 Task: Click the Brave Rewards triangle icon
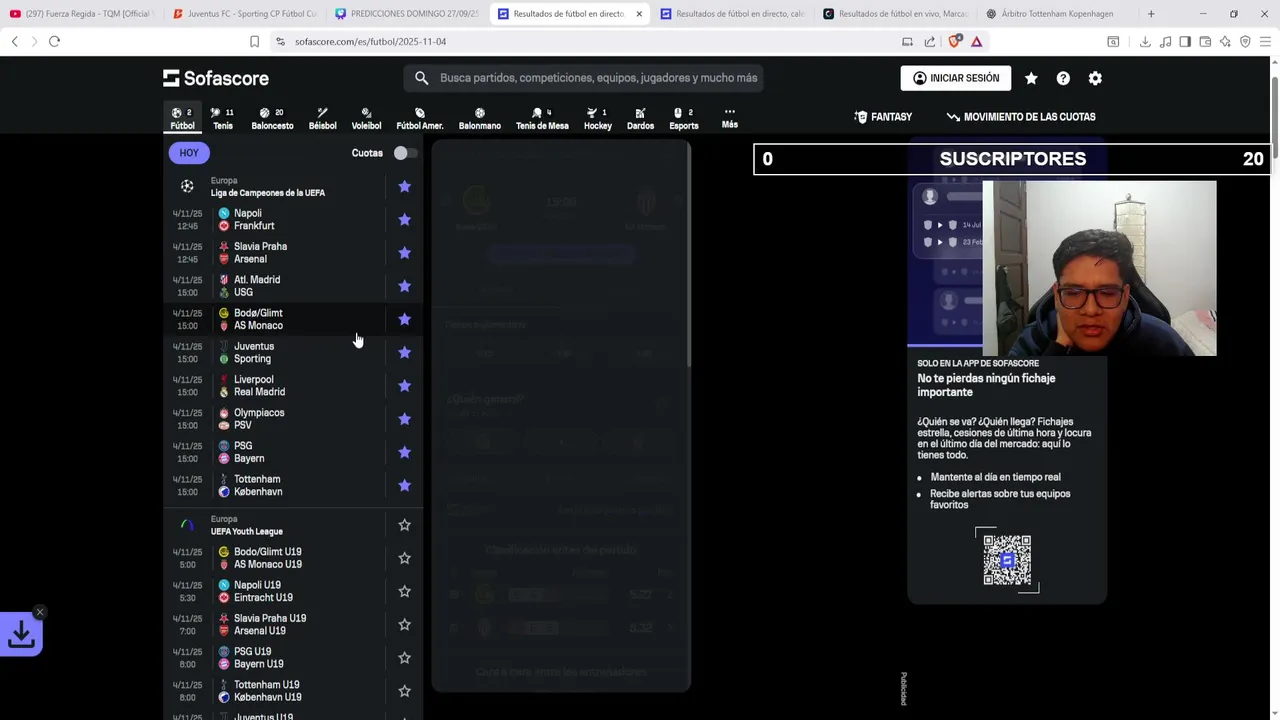point(976,41)
